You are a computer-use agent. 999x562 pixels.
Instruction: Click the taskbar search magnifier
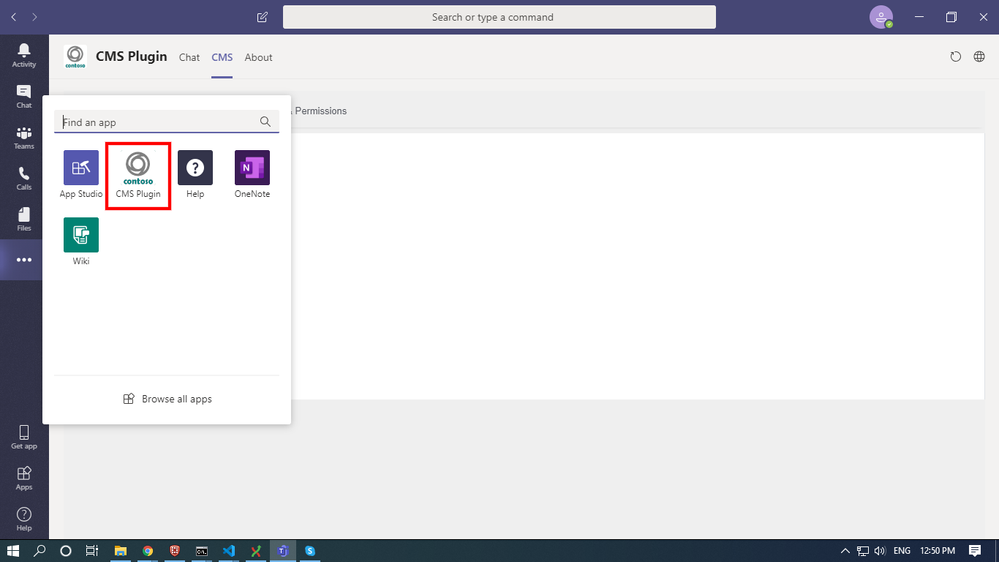40,551
